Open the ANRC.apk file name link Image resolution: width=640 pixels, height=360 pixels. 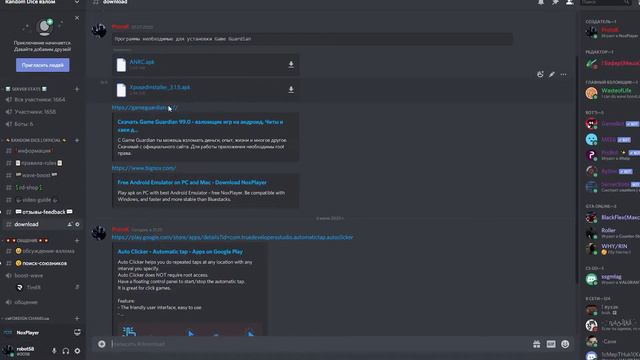(x=142, y=62)
